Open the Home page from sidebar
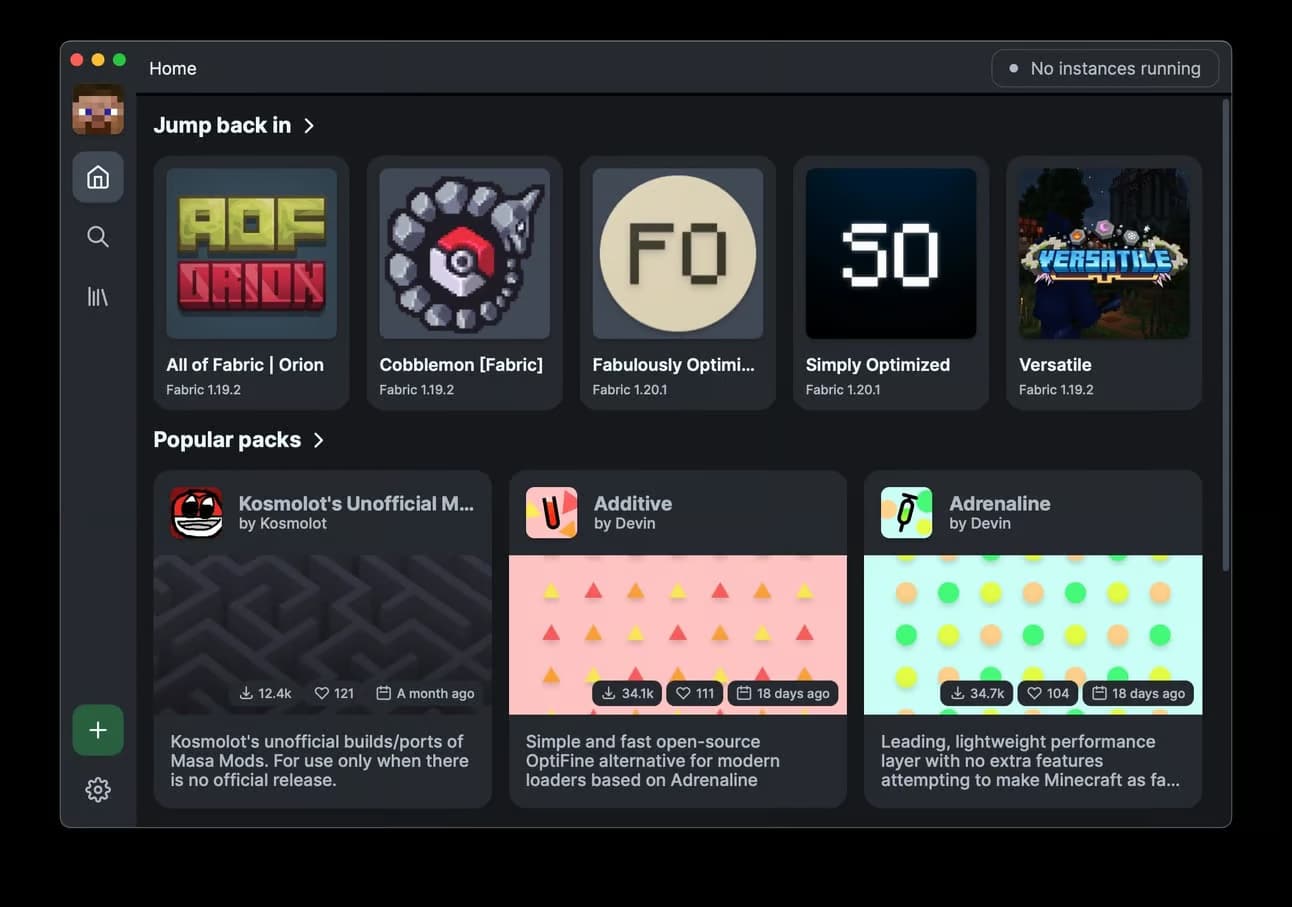Image resolution: width=1292 pixels, height=907 pixels. [x=98, y=178]
